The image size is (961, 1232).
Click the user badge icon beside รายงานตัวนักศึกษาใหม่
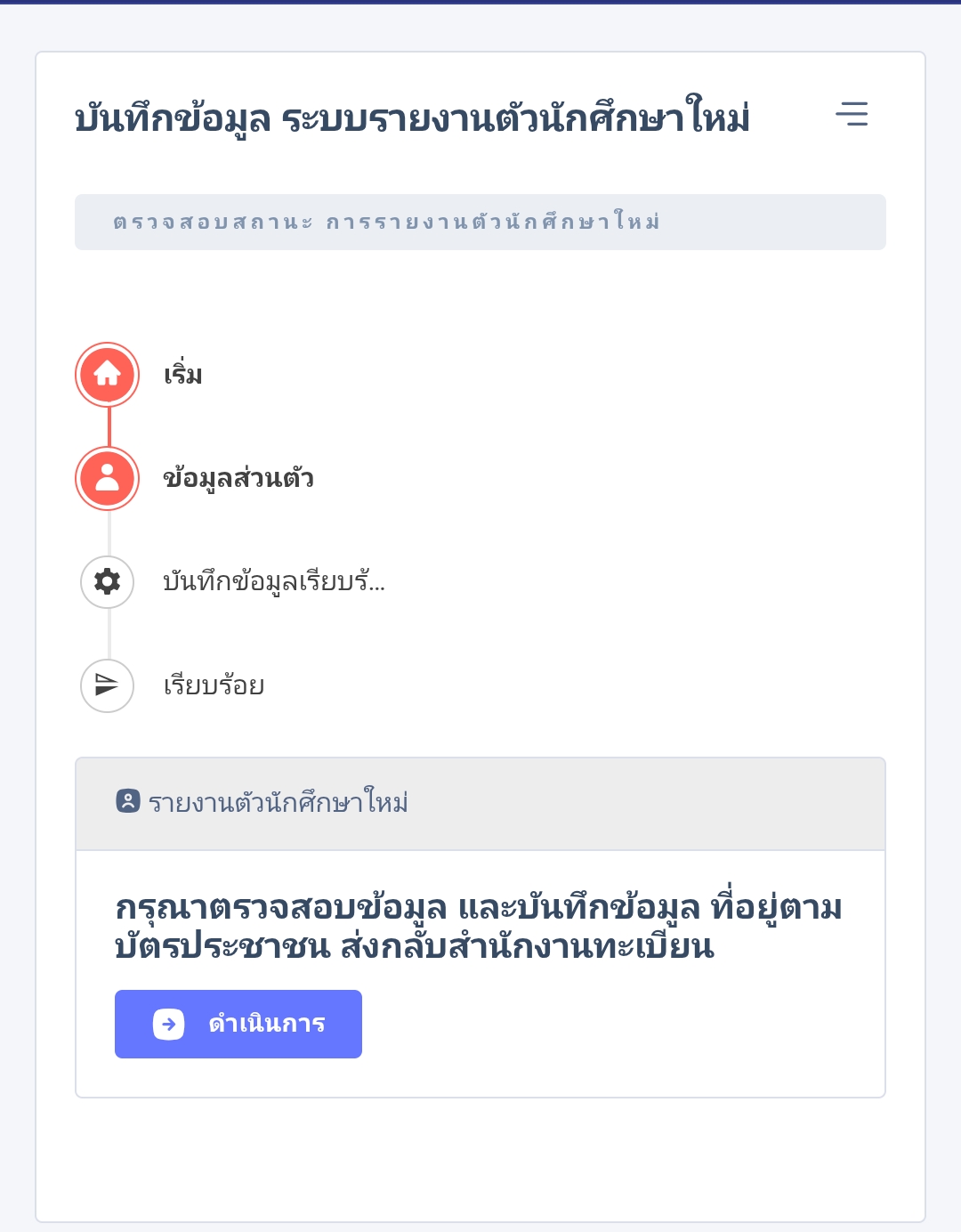128,801
